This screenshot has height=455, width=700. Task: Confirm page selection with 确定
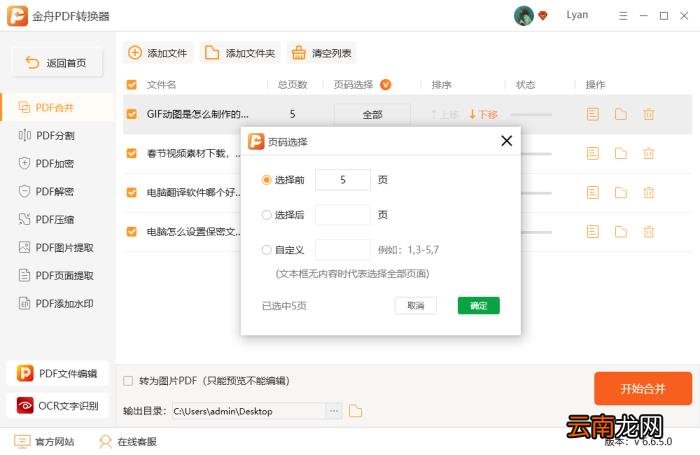click(x=479, y=305)
